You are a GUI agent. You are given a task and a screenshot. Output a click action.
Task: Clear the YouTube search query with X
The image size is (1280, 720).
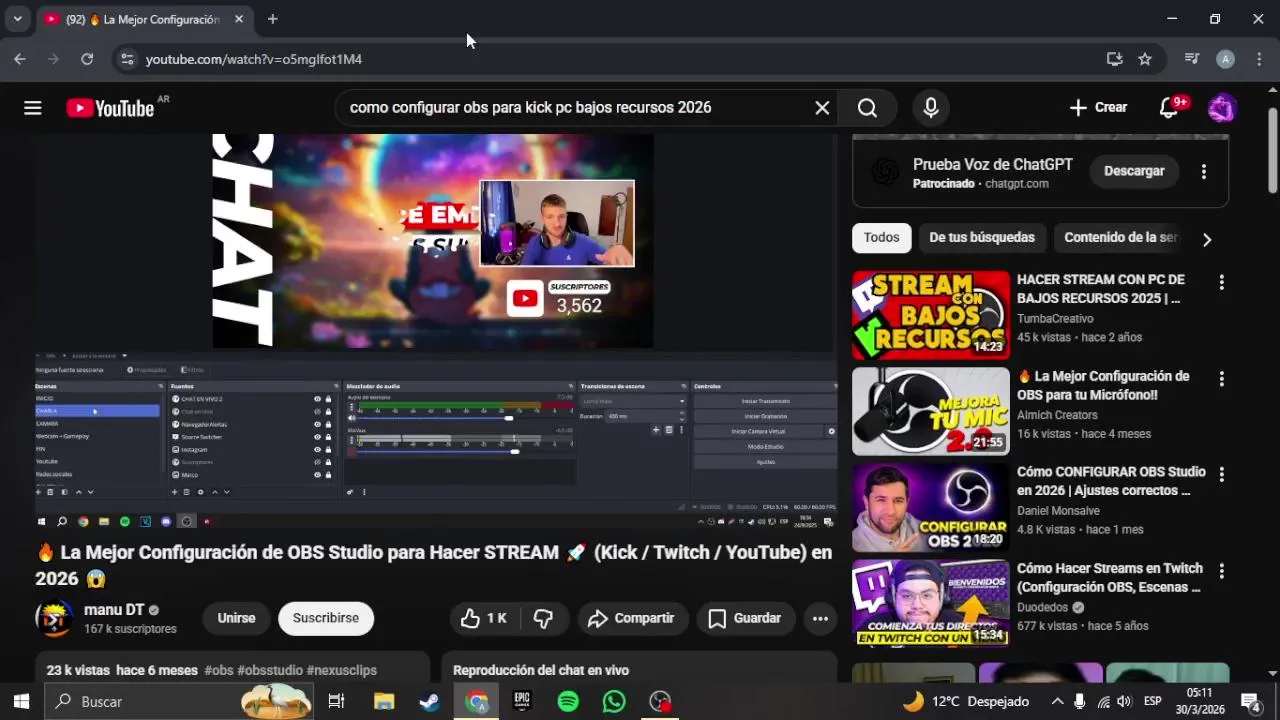coord(822,108)
